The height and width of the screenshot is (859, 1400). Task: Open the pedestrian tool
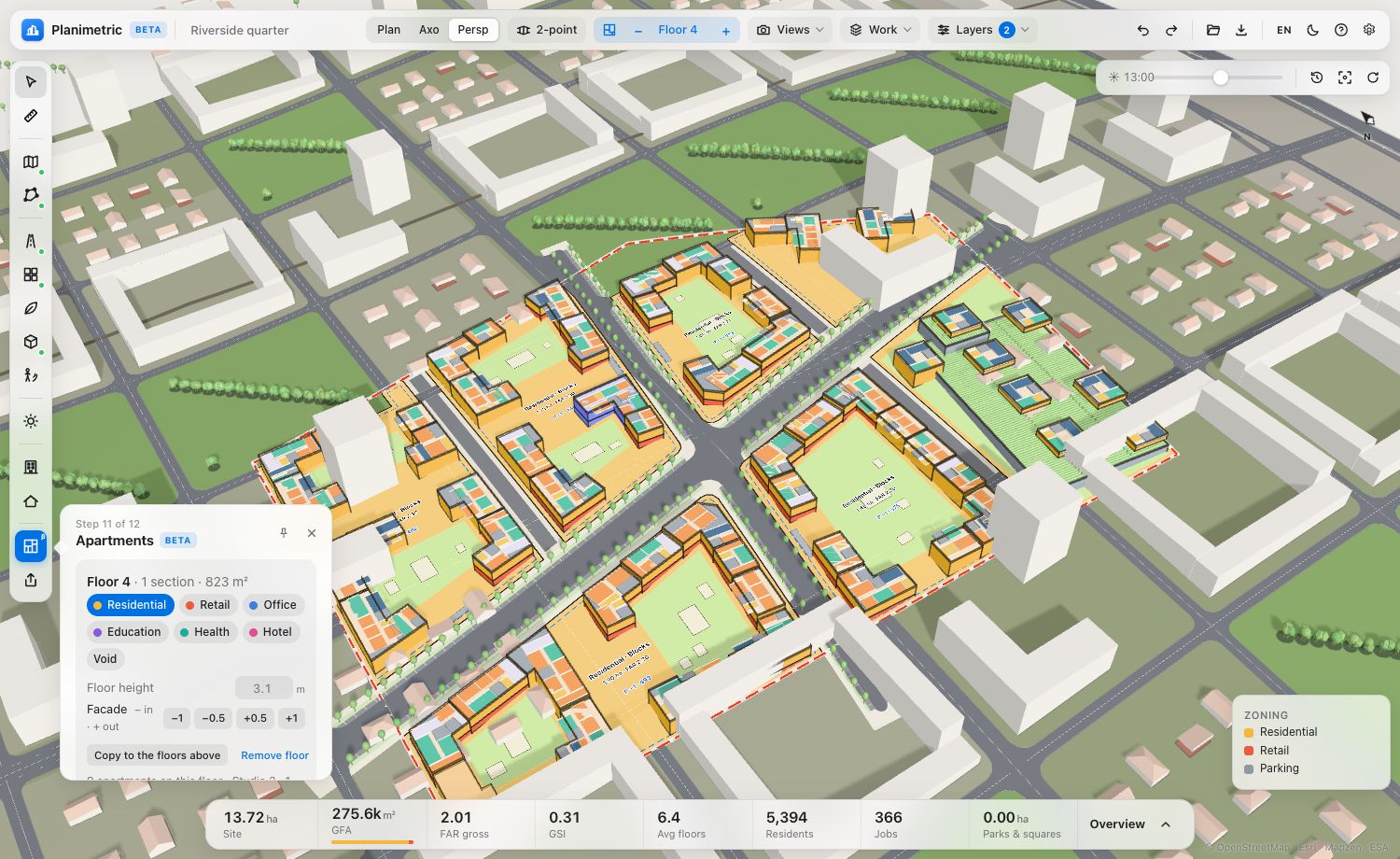click(31, 375)
